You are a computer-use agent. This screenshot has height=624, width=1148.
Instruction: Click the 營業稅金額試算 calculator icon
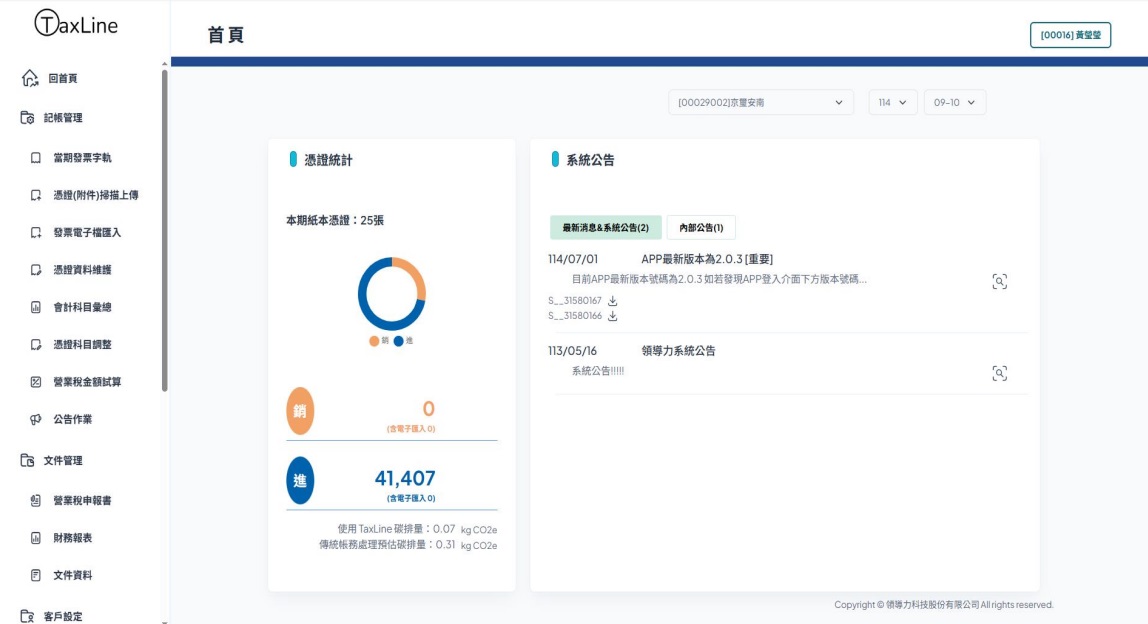(x=36, y=382)
